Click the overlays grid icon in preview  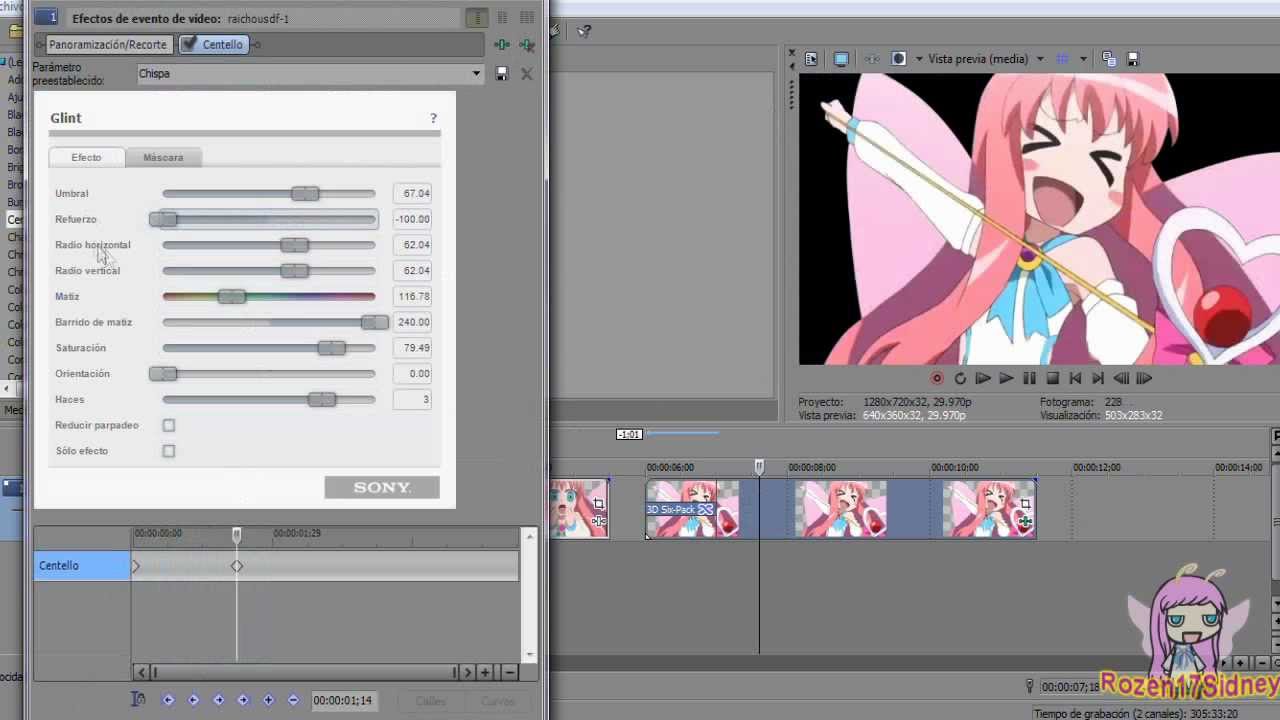(x=1062, y=59)
